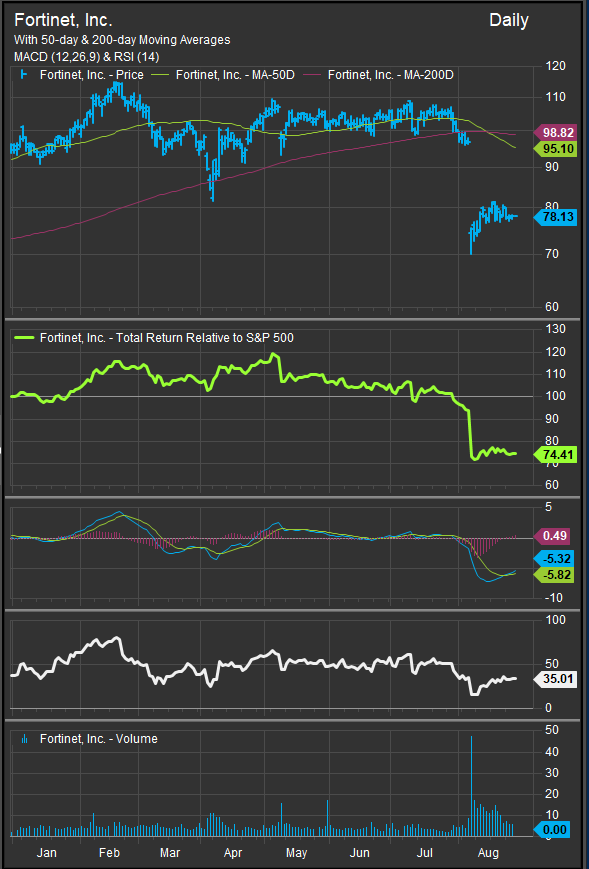Click the tallest August volume spike bar
The height and width of the screenshot is (869, 589).
pyautogui.click(x=471, y=786)
